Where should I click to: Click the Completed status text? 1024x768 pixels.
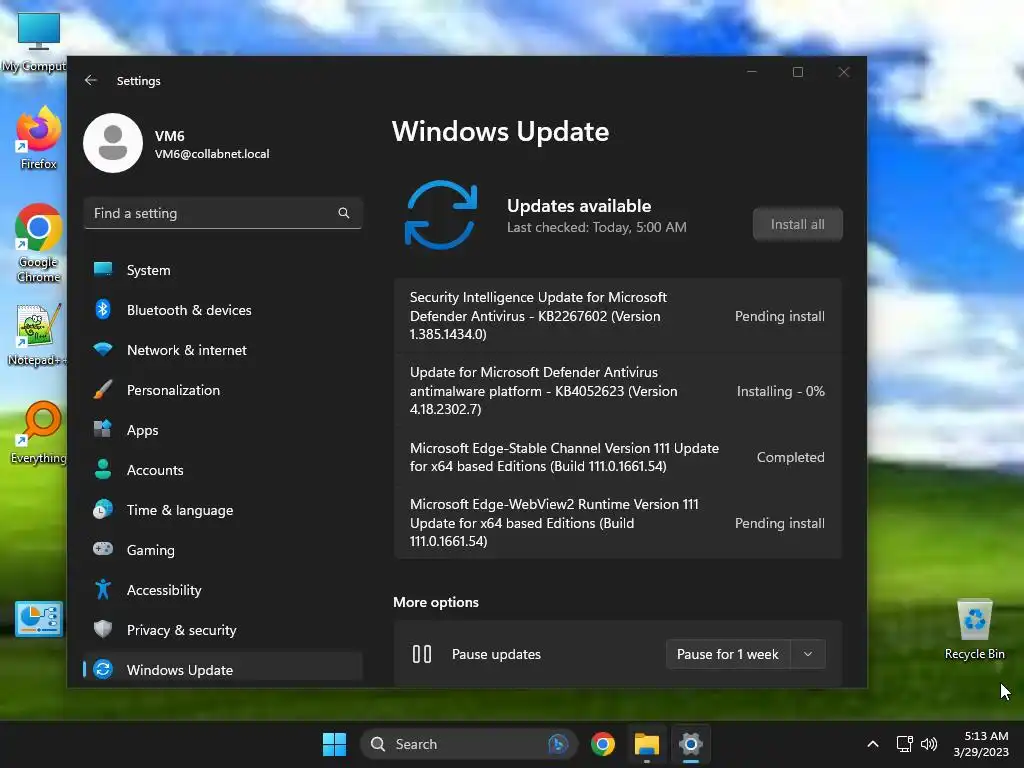click(x=790, y=457)
